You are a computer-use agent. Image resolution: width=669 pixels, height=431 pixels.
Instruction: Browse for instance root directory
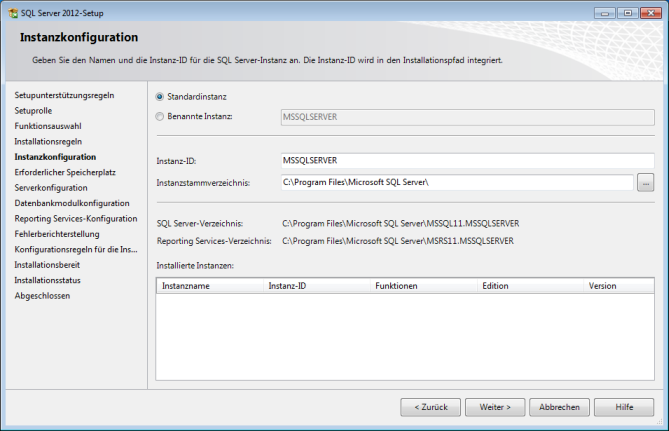645,182
